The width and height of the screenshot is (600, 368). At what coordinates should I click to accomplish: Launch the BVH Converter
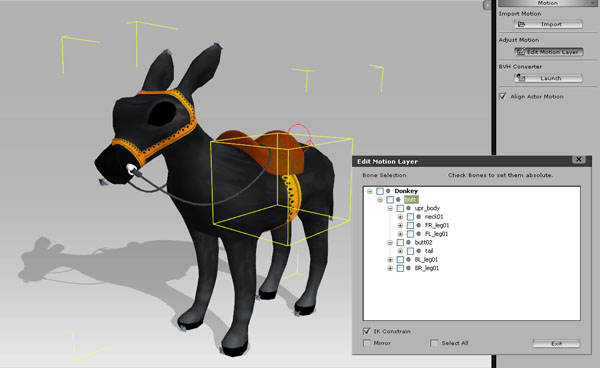coord(548,78)
